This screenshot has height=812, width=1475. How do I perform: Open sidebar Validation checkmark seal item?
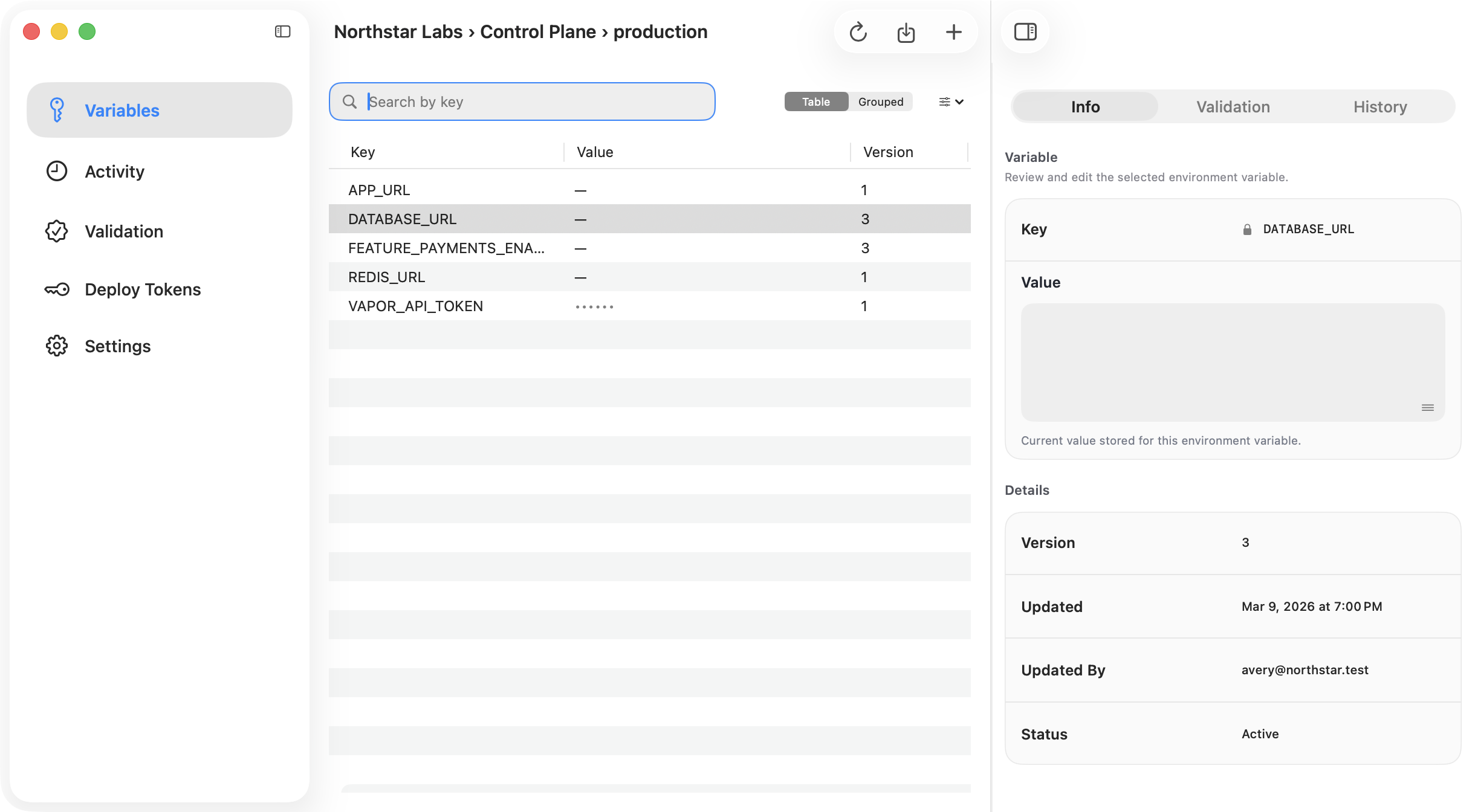(x=123, y=231)
